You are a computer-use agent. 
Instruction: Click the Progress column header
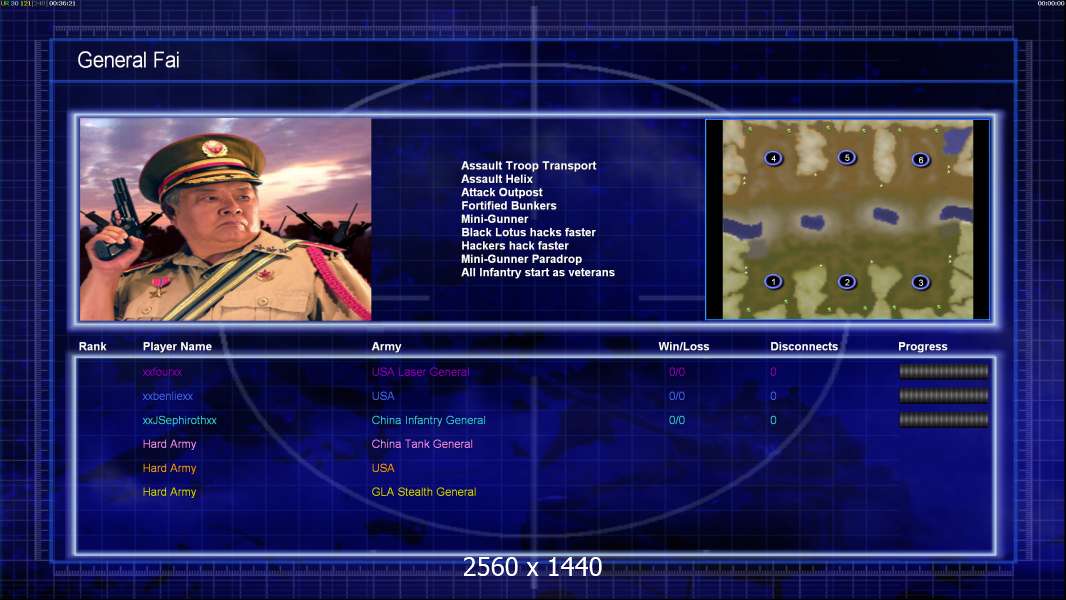click(x=923, y=347)
